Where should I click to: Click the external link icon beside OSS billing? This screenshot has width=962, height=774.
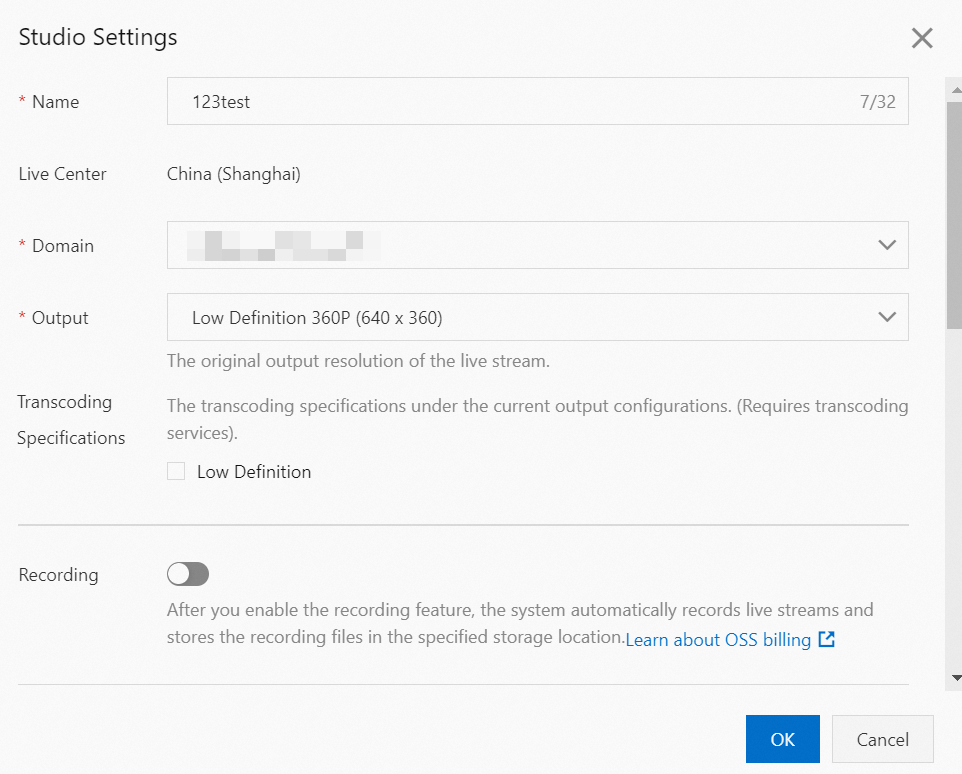[826, 639]
